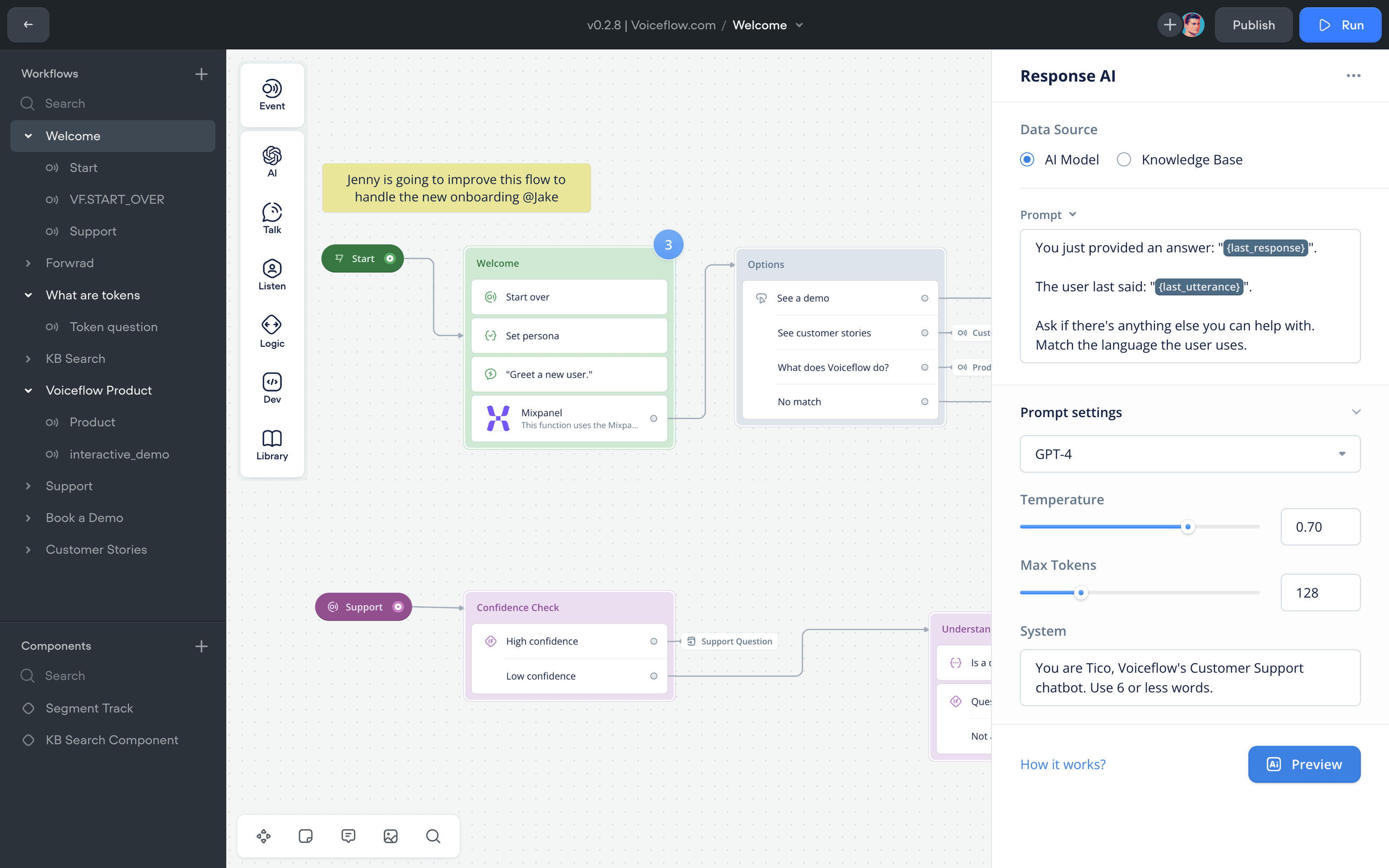Open the Logic block tool
This screenshot has height=868, width=1389.
pos(271,330)
